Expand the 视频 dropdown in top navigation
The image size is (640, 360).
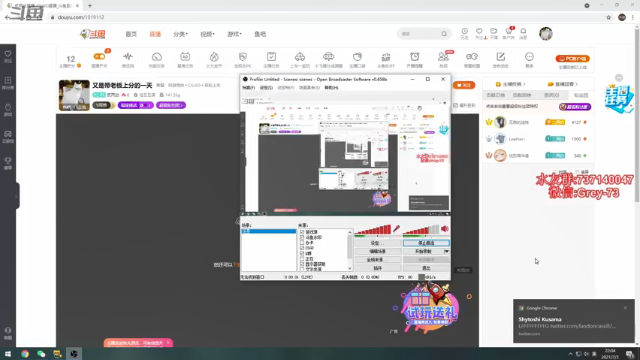point(207,34)
